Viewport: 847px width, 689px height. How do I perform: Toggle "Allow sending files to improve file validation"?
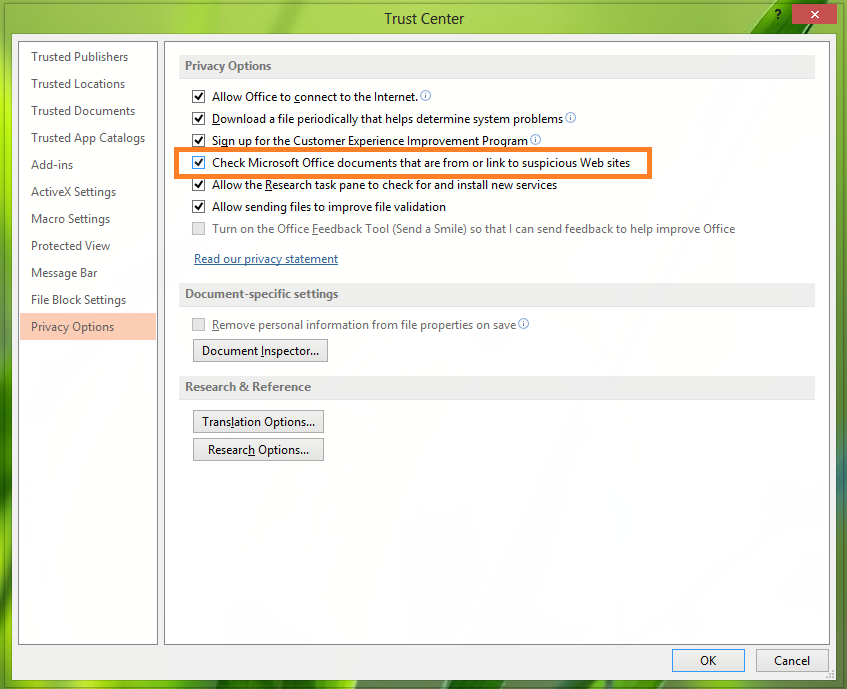[198, 207]
